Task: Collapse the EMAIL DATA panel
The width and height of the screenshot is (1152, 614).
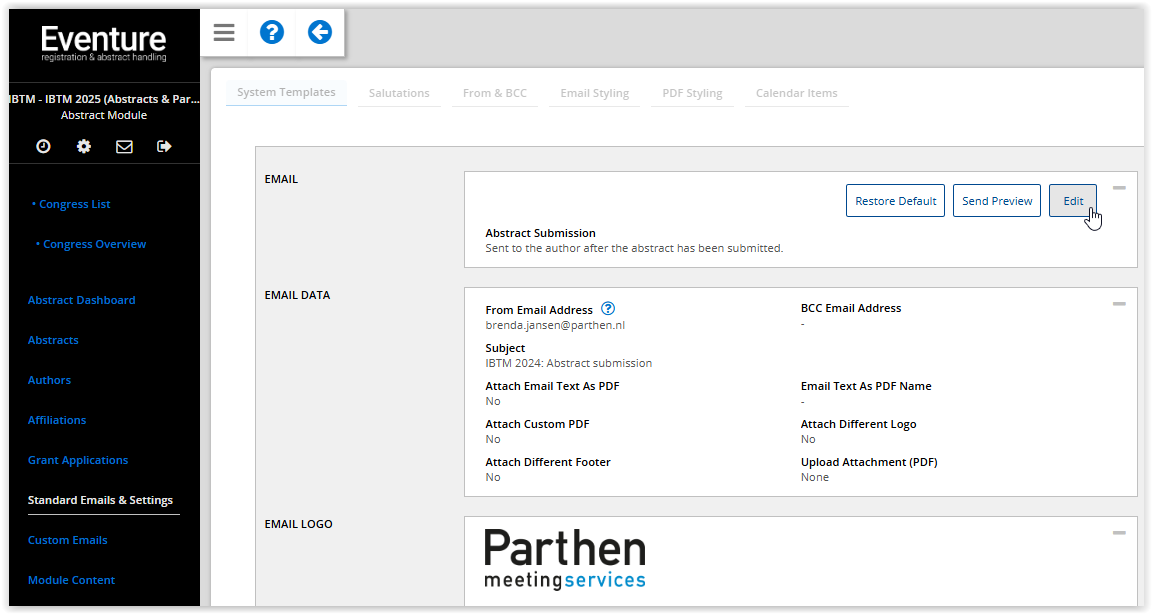Action: (1119, 304)
